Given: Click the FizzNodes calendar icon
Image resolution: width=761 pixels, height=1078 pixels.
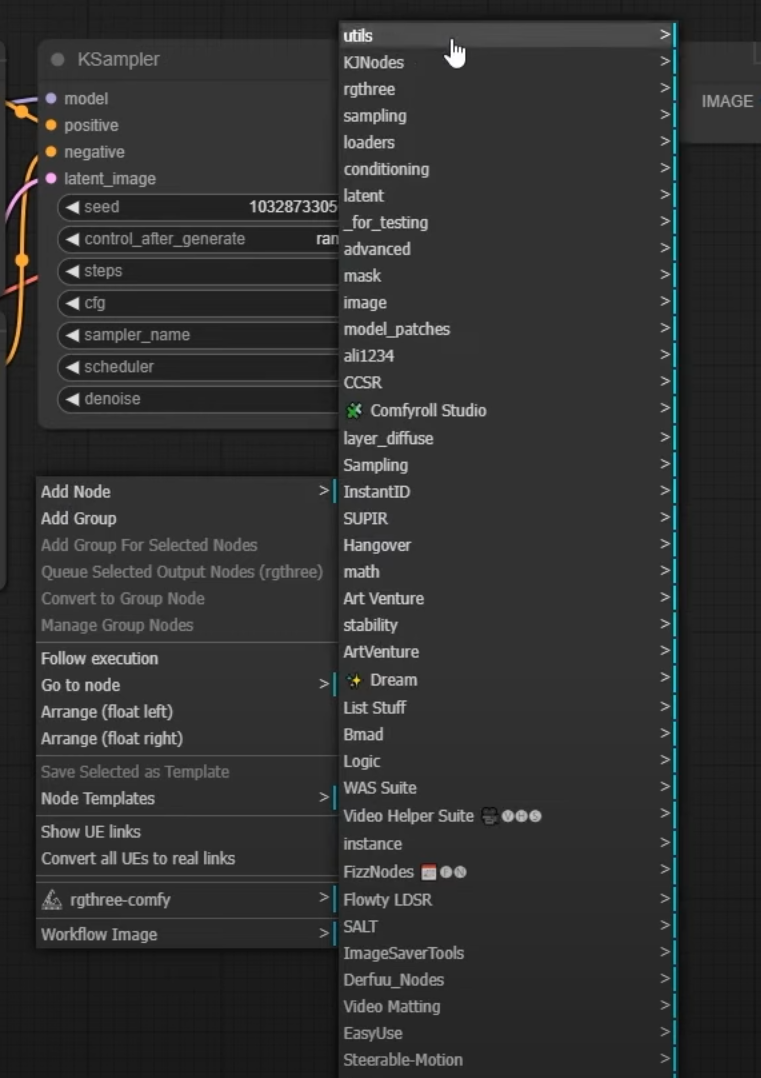Looking at the screenshot, I should coord(429,872).
